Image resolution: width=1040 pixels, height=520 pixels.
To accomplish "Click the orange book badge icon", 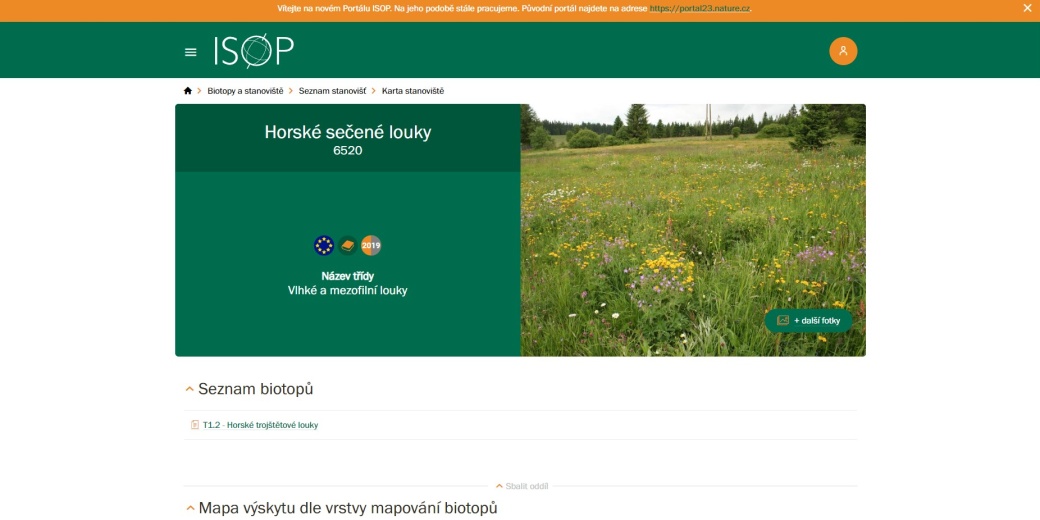I will [x=348, y=245].
